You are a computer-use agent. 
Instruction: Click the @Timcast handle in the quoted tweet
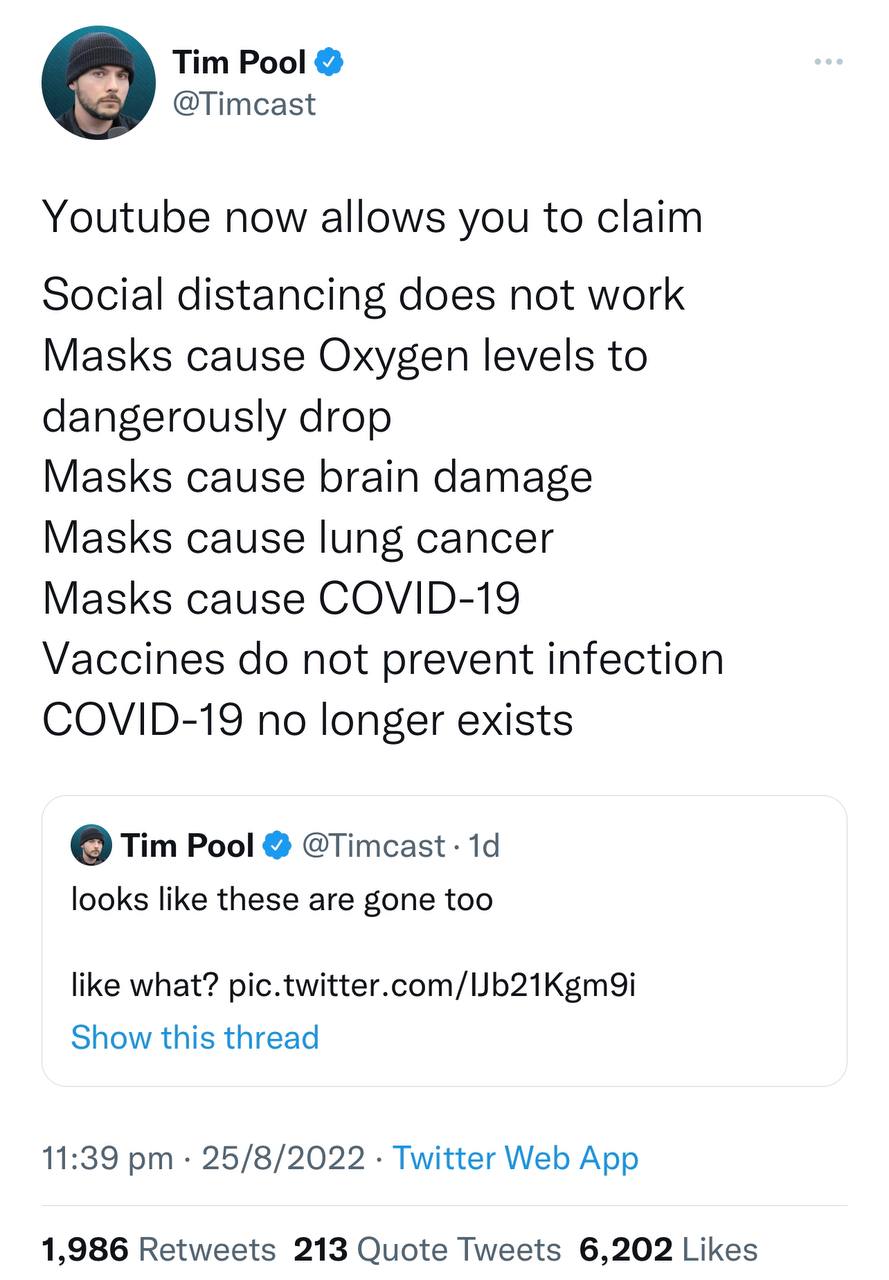click(373, 846)
